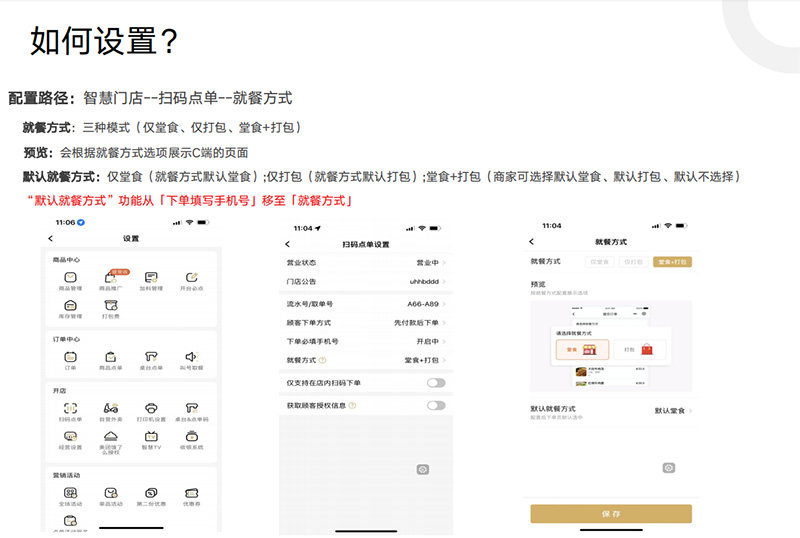Click the 预览 label in the 就餐方式 screen
800x538 pixels.
[538, 284]
